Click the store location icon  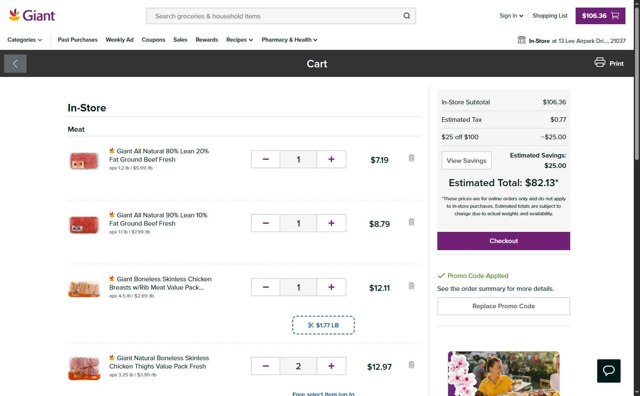(521, 40)
